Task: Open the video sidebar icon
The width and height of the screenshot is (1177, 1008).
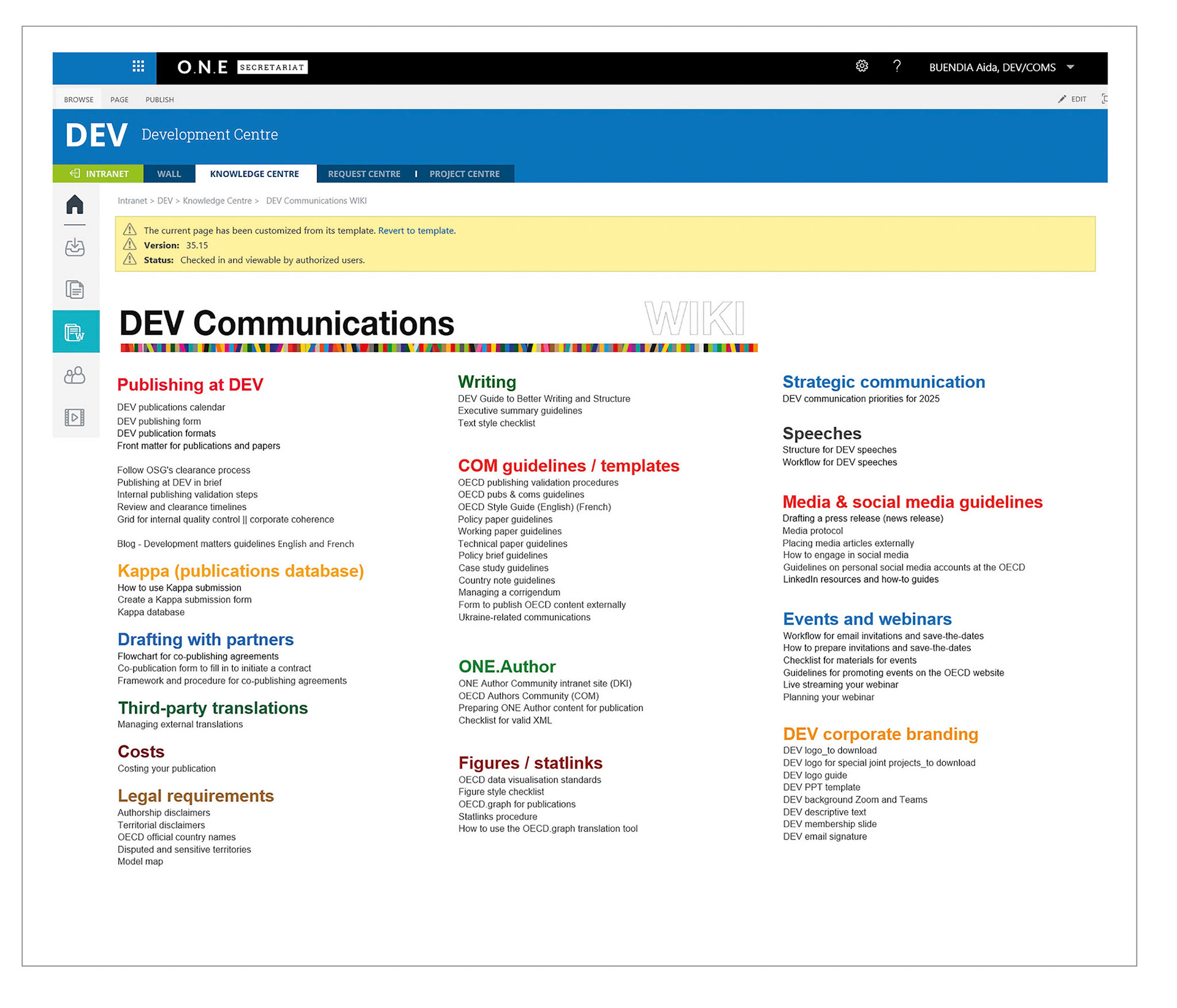Action: point(75,417)
